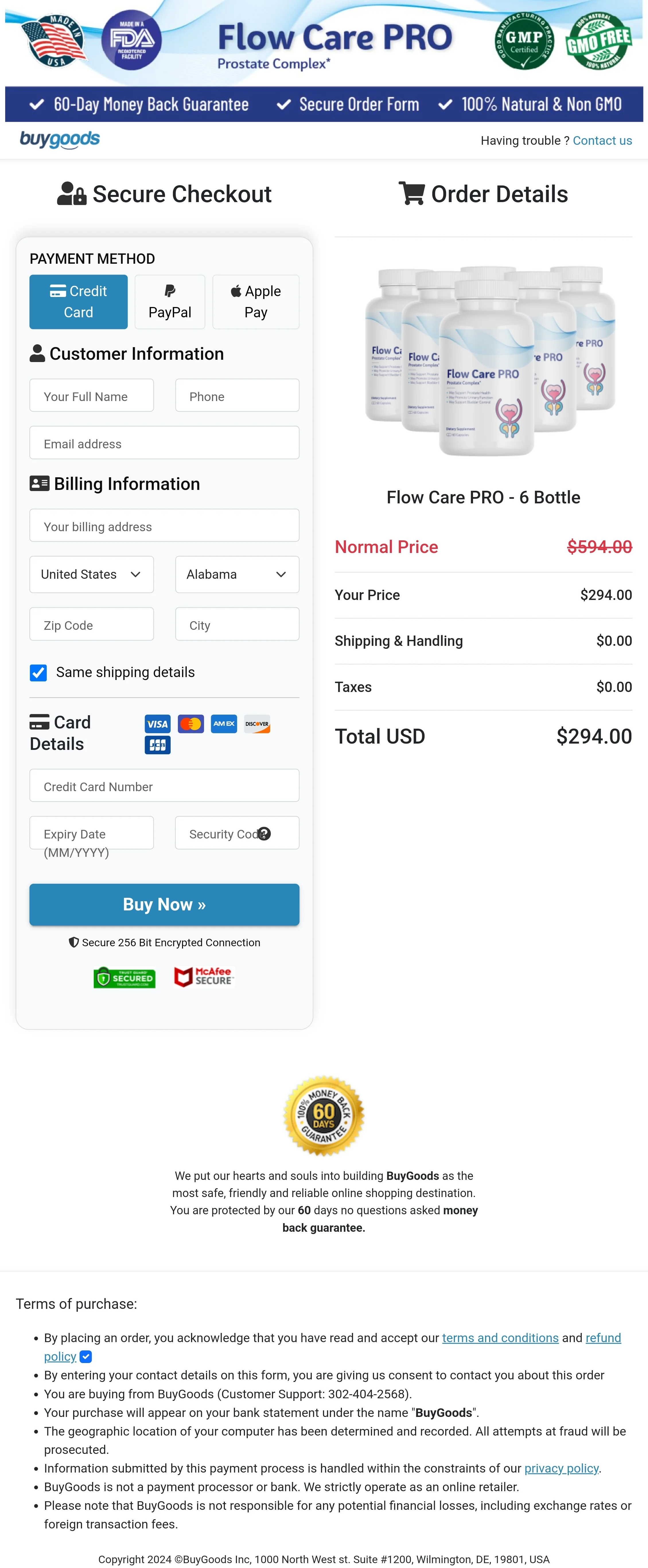Click the Buy Now button
Viewport: 648px width, 1568px height.
point(164,904)
